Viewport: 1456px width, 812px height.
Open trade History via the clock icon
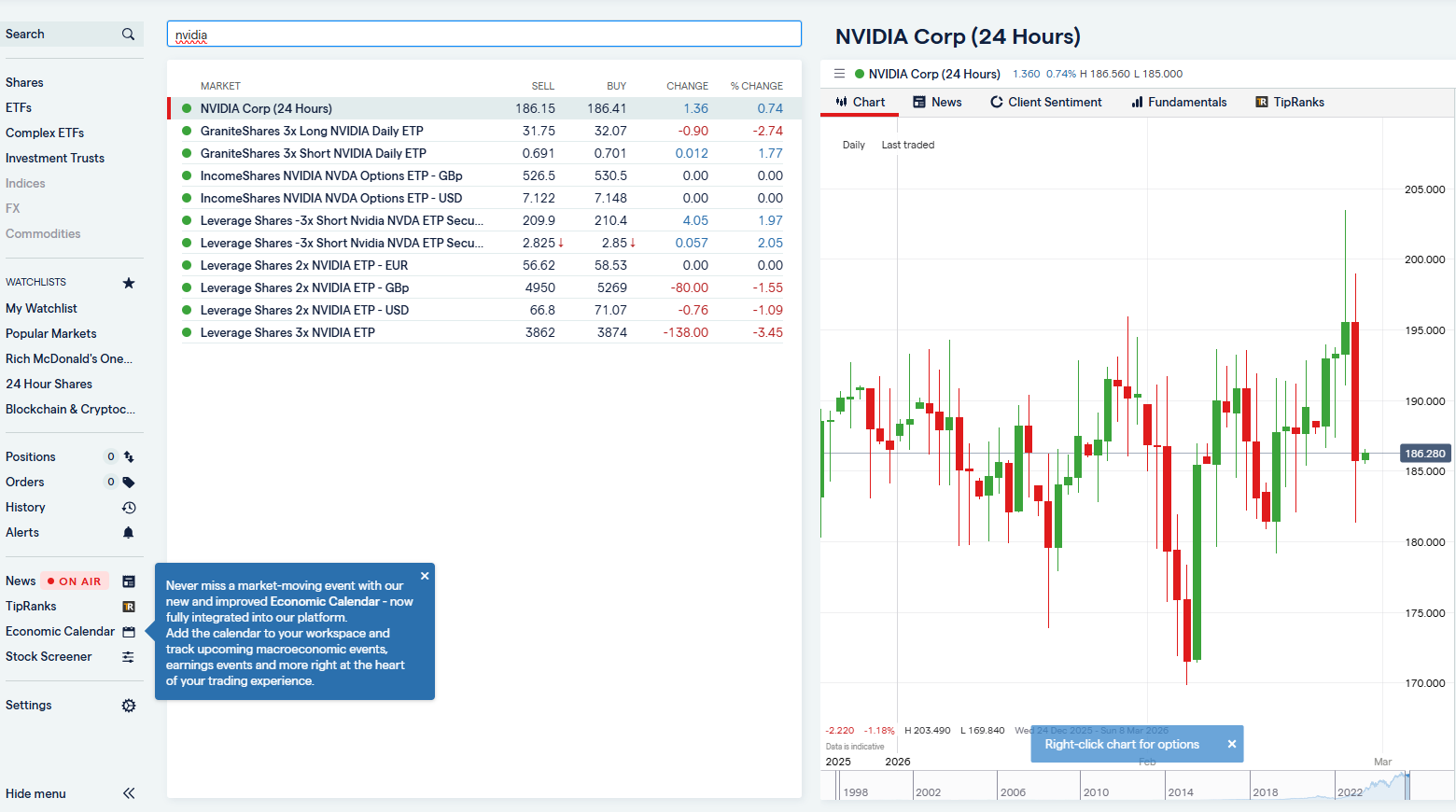(x=129, y=507)
